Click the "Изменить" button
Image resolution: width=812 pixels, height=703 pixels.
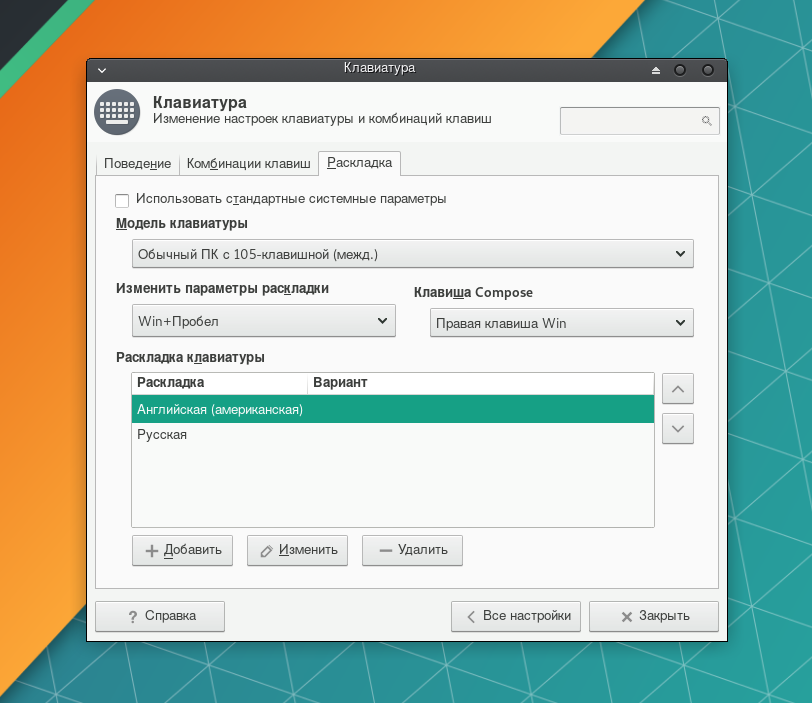[x=297, y=550]
